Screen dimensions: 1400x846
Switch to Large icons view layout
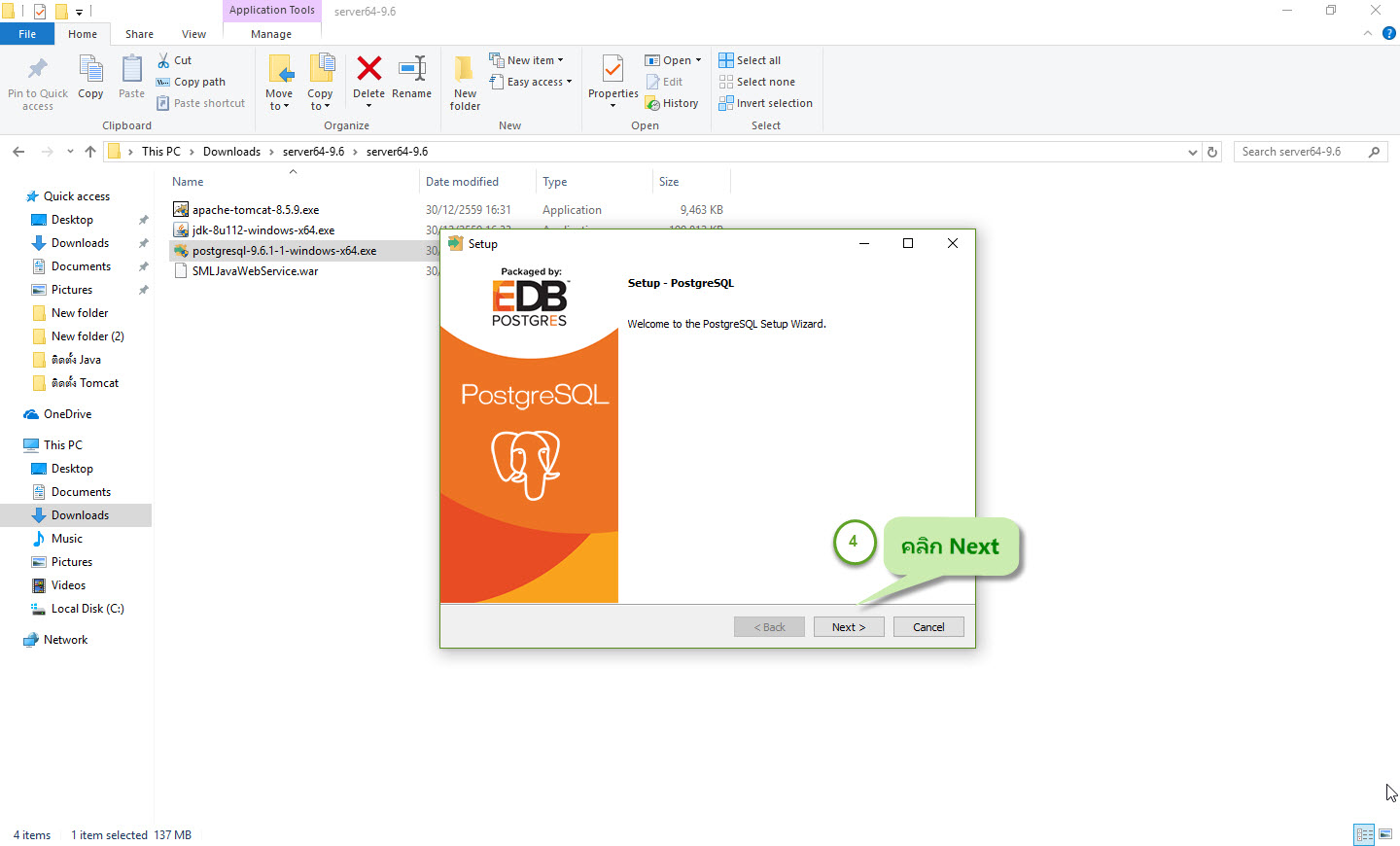click(1385, 834)
